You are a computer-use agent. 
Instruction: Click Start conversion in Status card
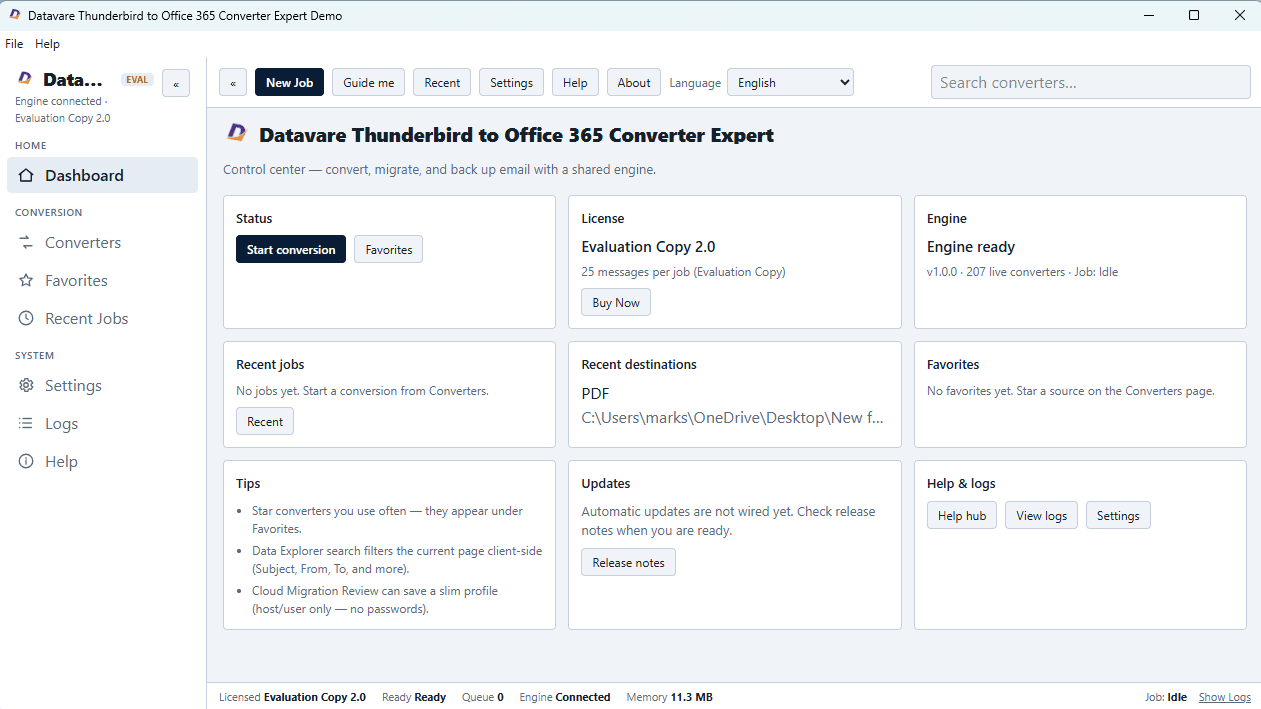click(291, 249)
